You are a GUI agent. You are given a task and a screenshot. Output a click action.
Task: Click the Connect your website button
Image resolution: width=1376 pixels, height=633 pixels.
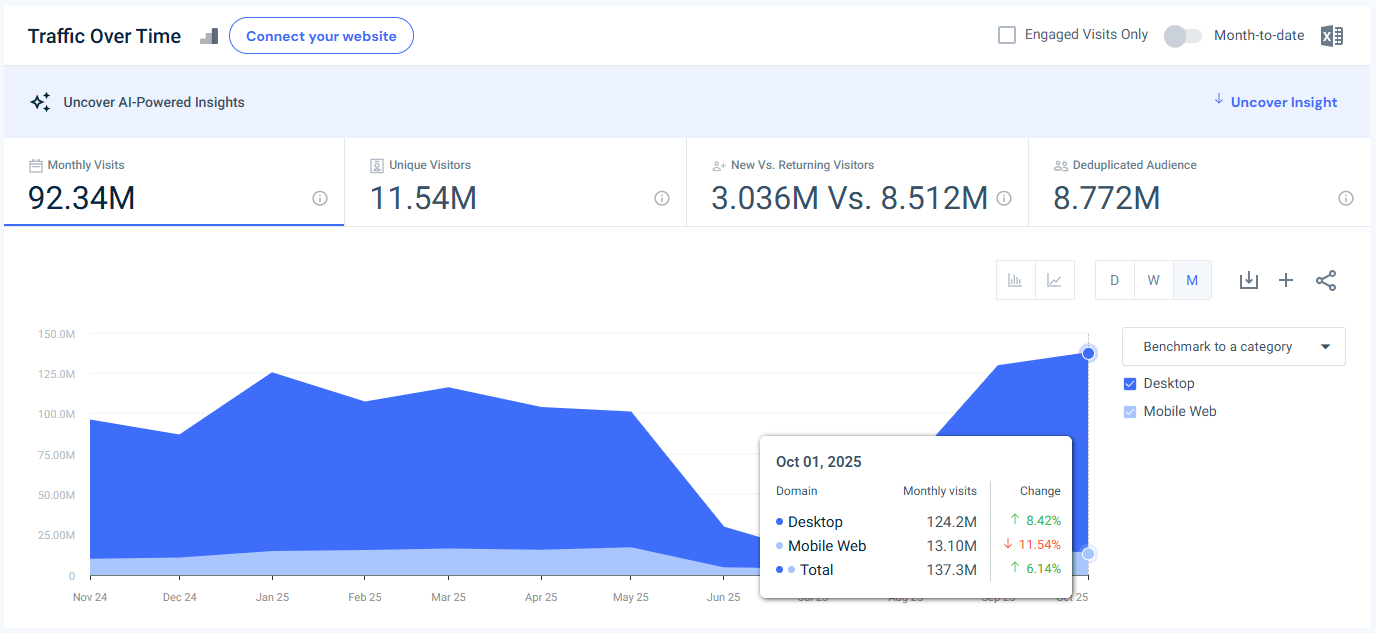pos(321,35)
